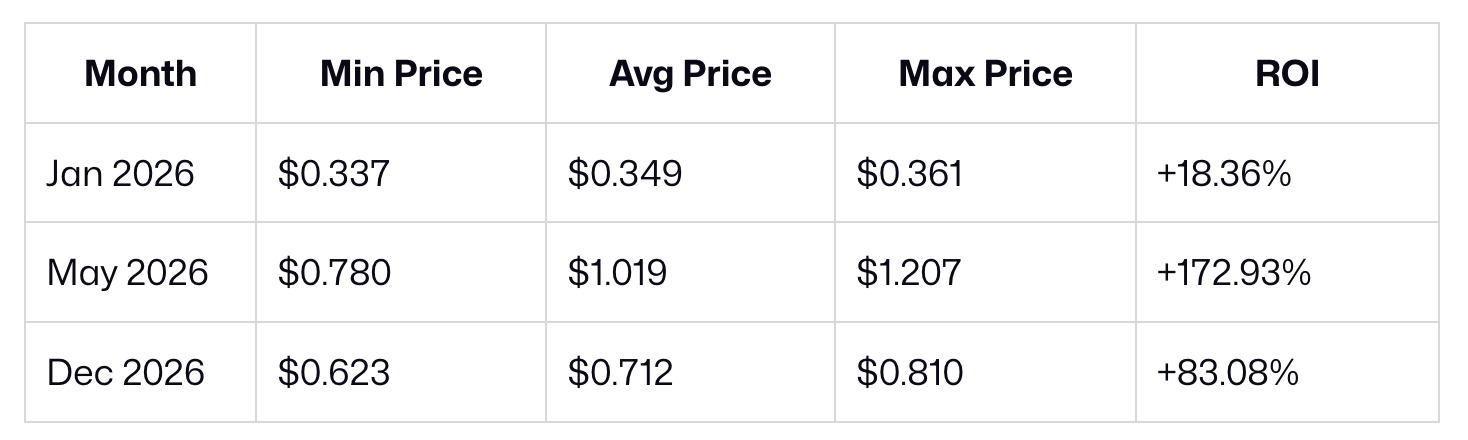Image resolution: width=1468 pixels, height=440 pixels.
Task: Click the Min Price column header
Action: pyautogui.click(x=401, y=74)
